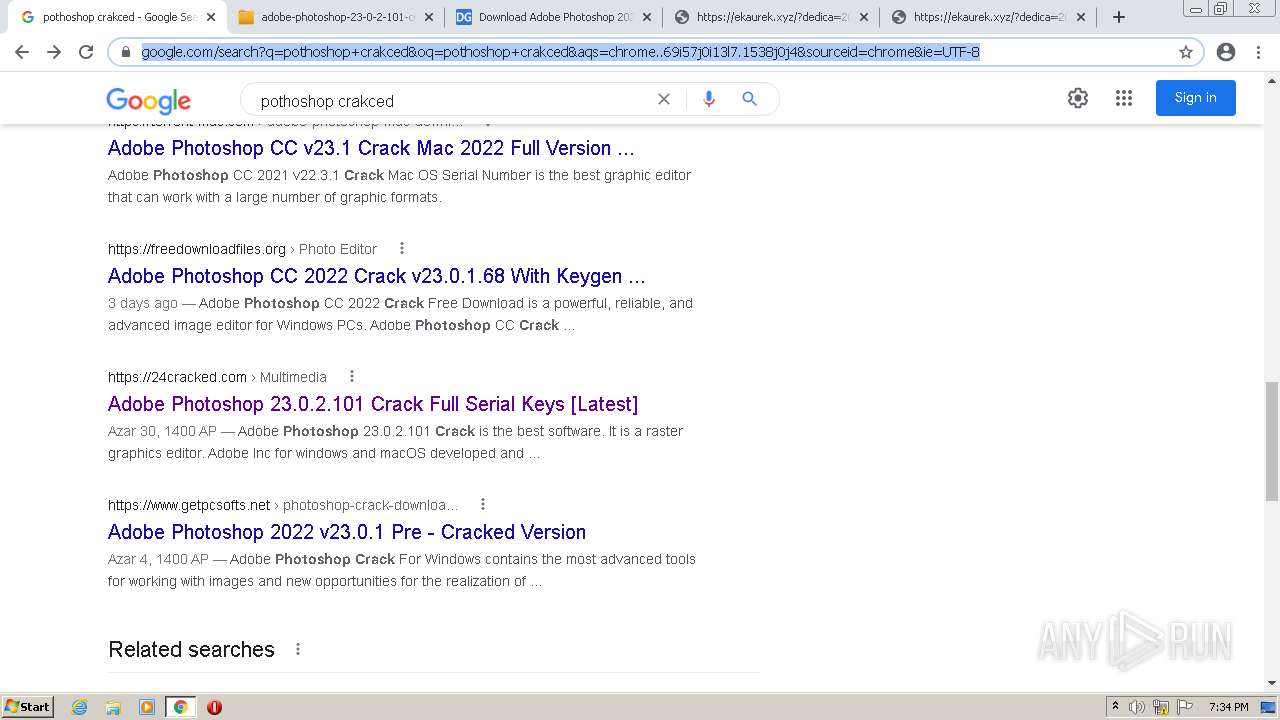Open Windows Explorer folder from taskbar
The height and width of the screenshot is (720, 1280).
(113, 707)
